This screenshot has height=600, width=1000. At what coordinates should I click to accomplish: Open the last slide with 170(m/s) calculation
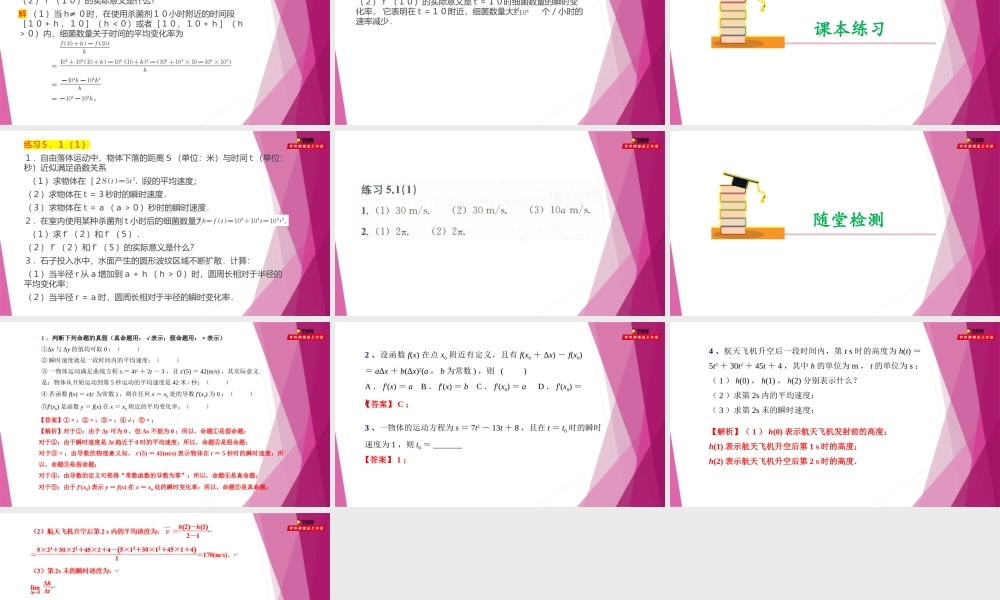[x=165, y=557]
